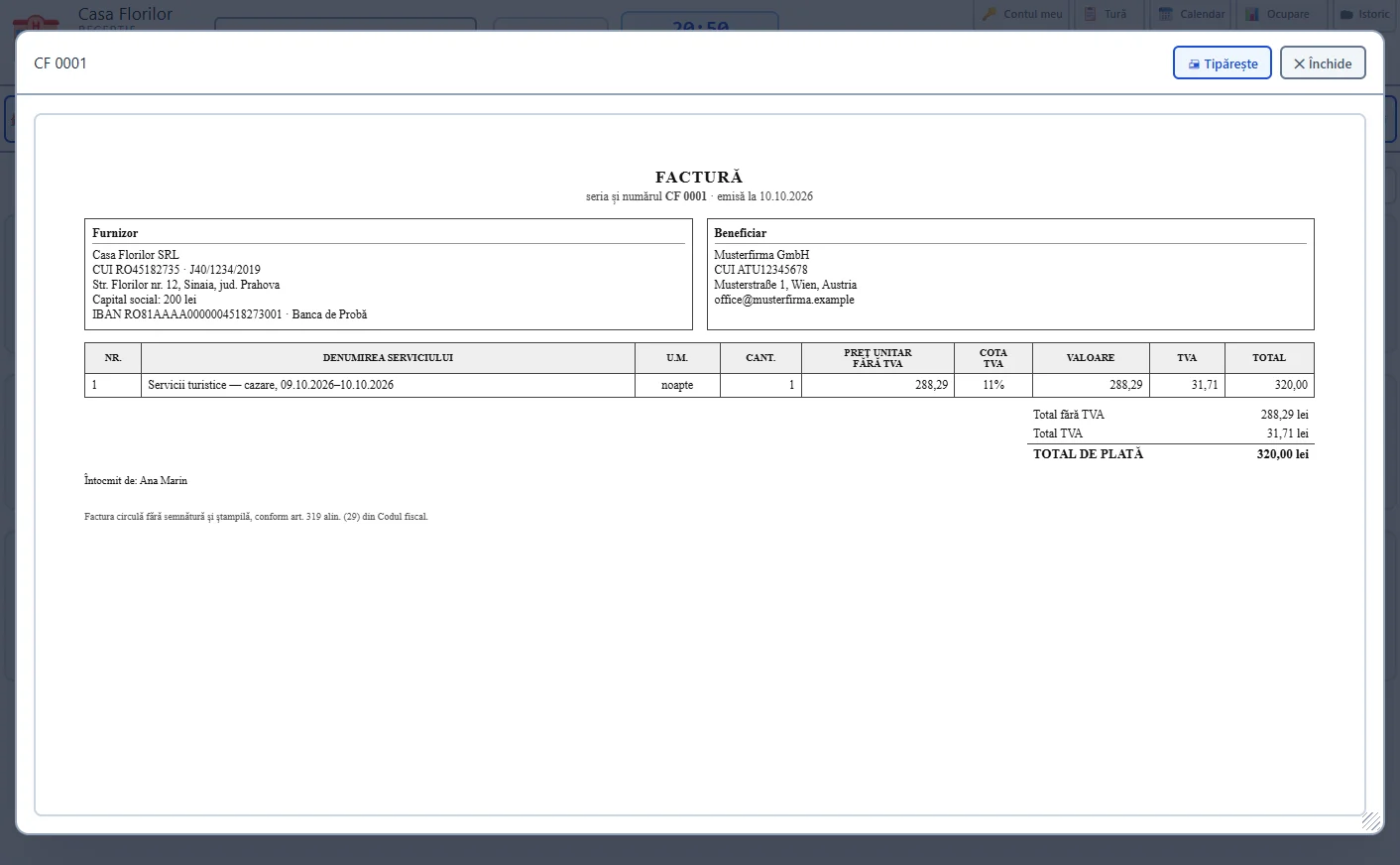Click the Ocupare chart icon
Image resolution: width=1400 pixels, height=865 pixels.
pyautogui.click(x=1252, y=14)
